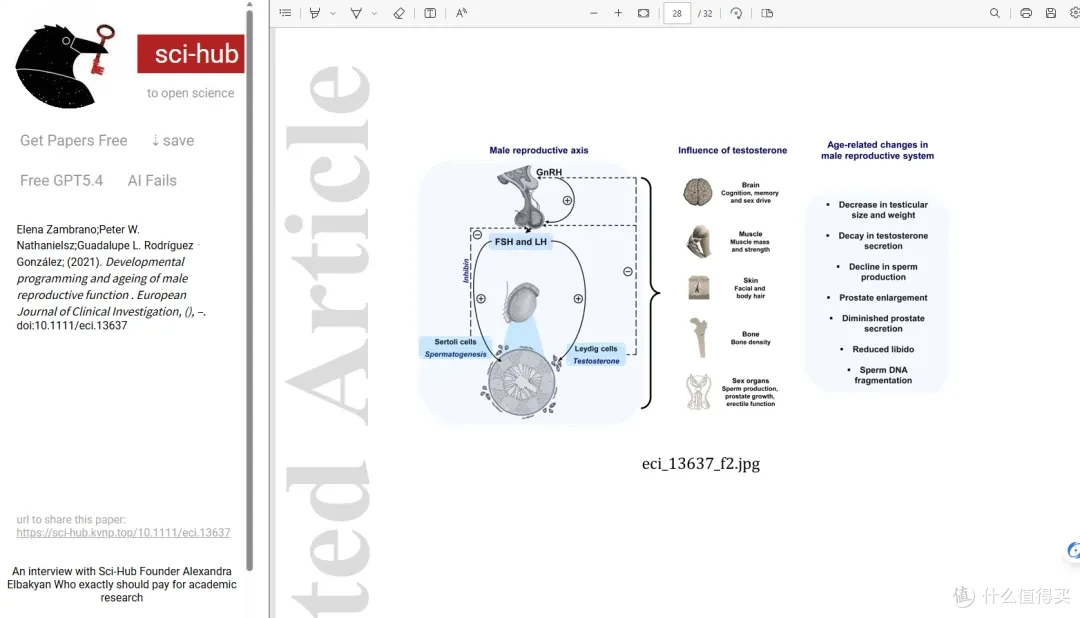Click the doi:10.1111/eci.13637 text
Image resolution: width=1080 pixels, height=618 pixels.
72,326
